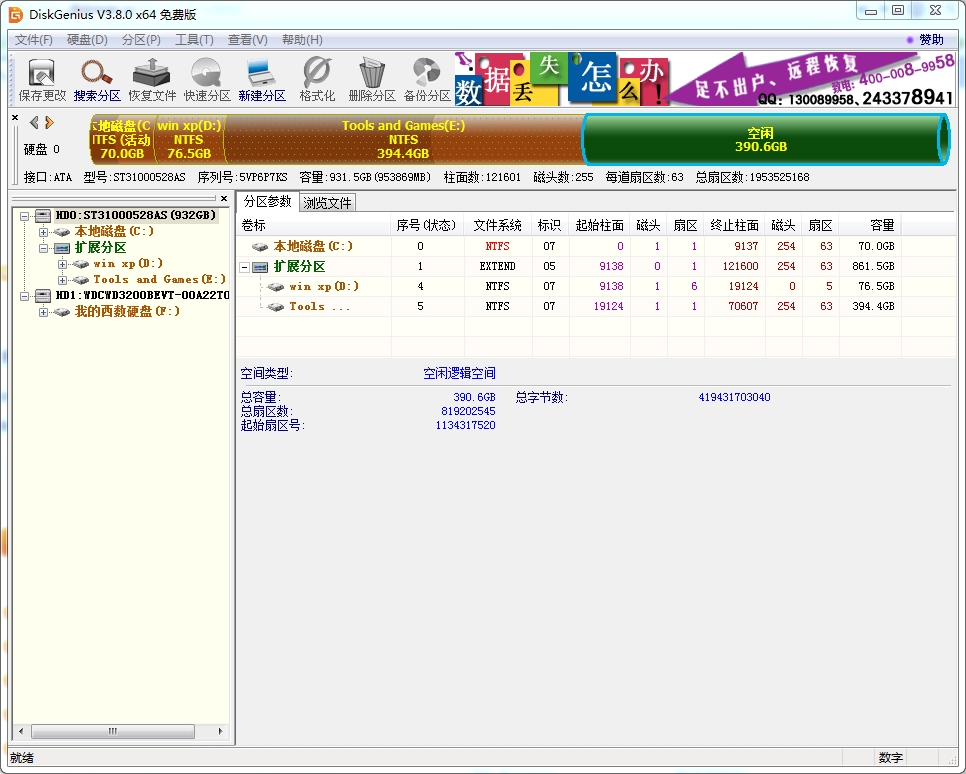Click the DiskGenius app logo in title bar
This screenshot has width=966, height=774.
pyautogui.click(x=16, y=14)
